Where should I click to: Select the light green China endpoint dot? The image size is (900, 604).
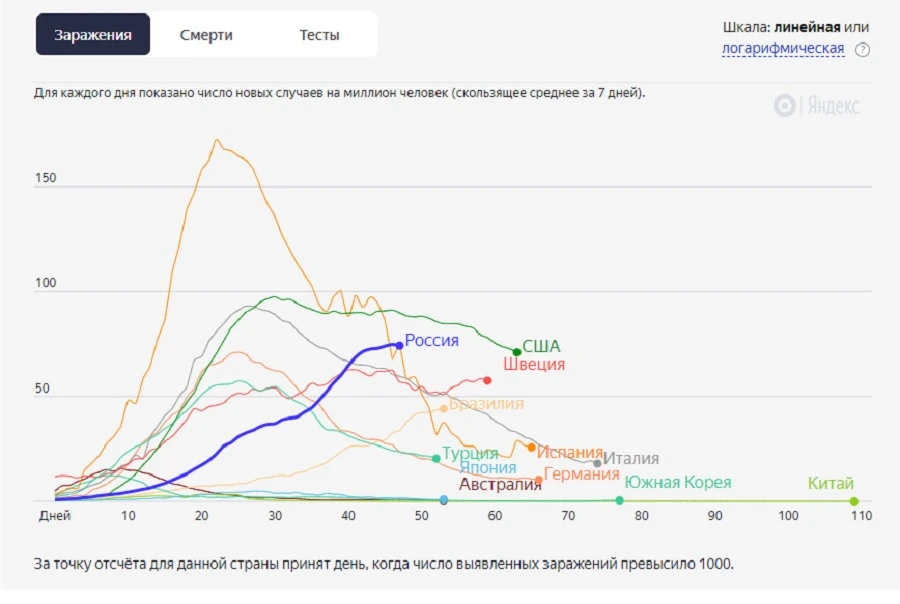pyautogui.click(x=854, y=501)
